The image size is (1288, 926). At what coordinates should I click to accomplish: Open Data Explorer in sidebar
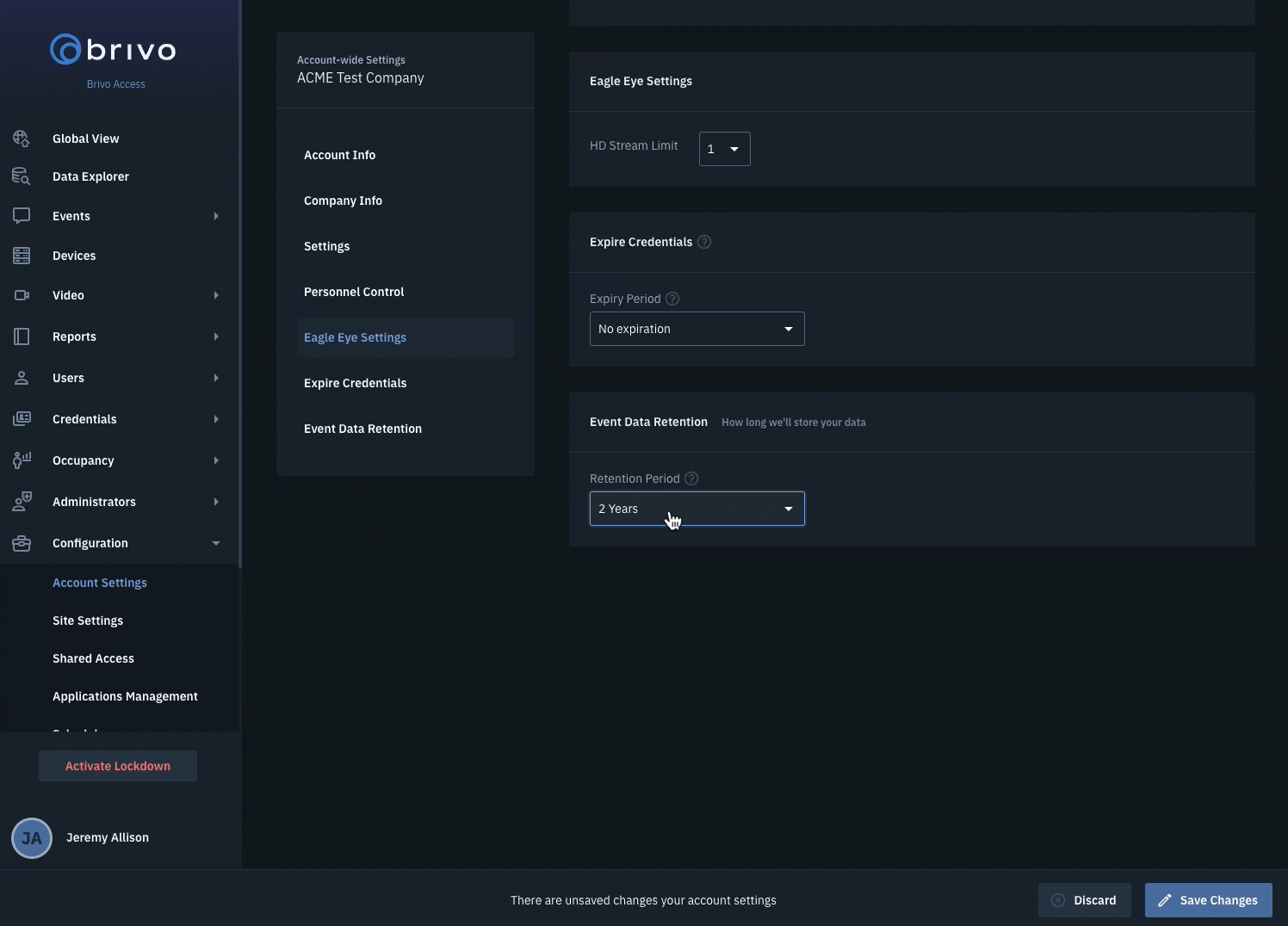[90, 176]
